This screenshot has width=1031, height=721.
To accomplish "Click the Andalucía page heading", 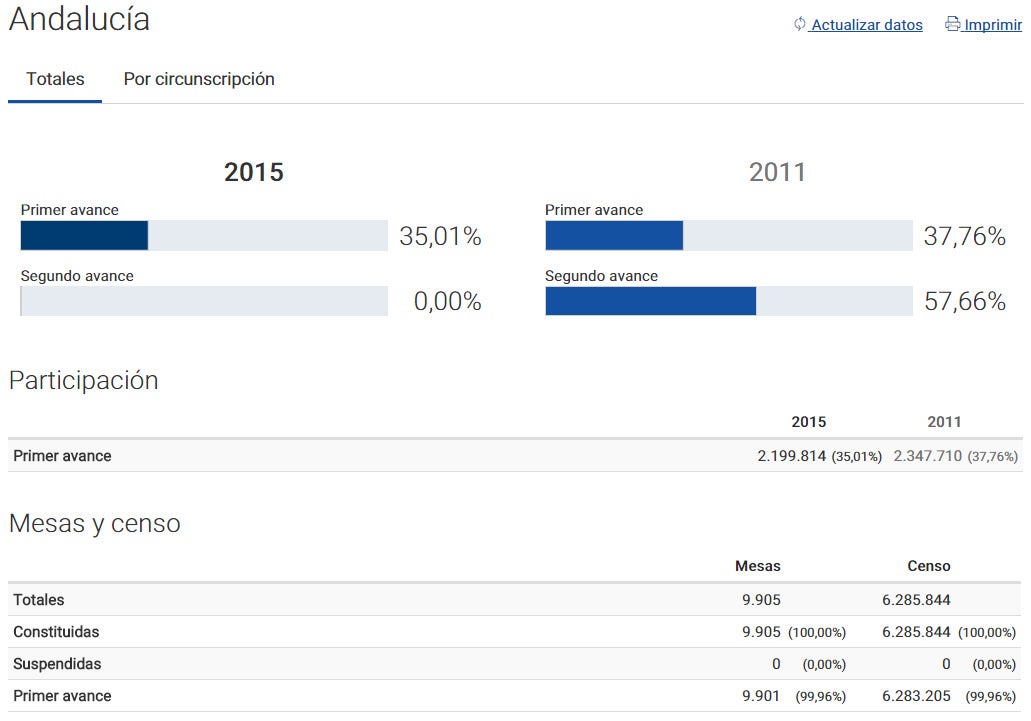I will 77,19.
